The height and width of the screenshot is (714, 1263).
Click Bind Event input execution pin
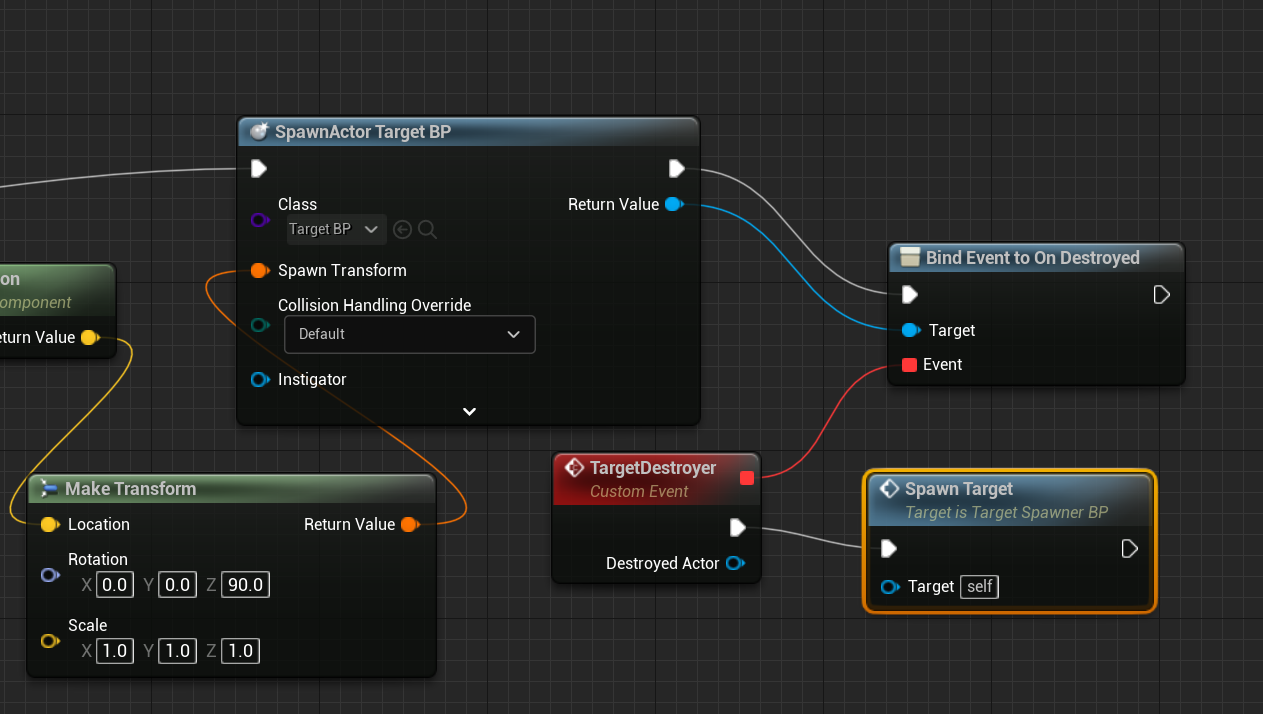coord(909,294)
